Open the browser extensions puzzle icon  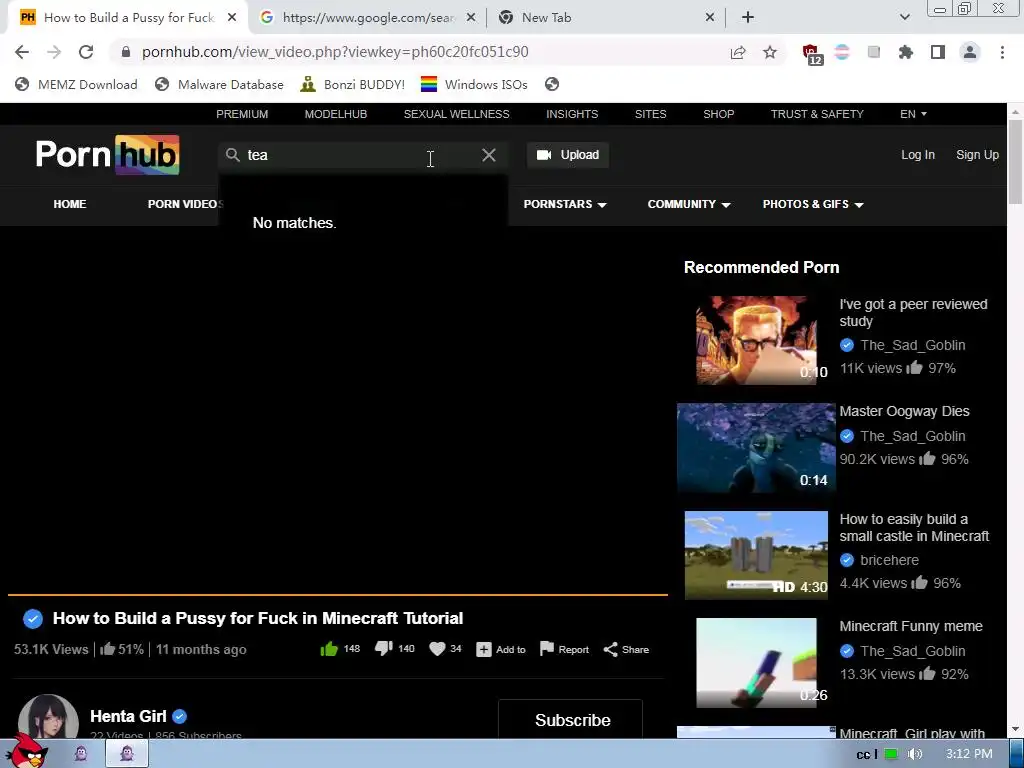906,52
